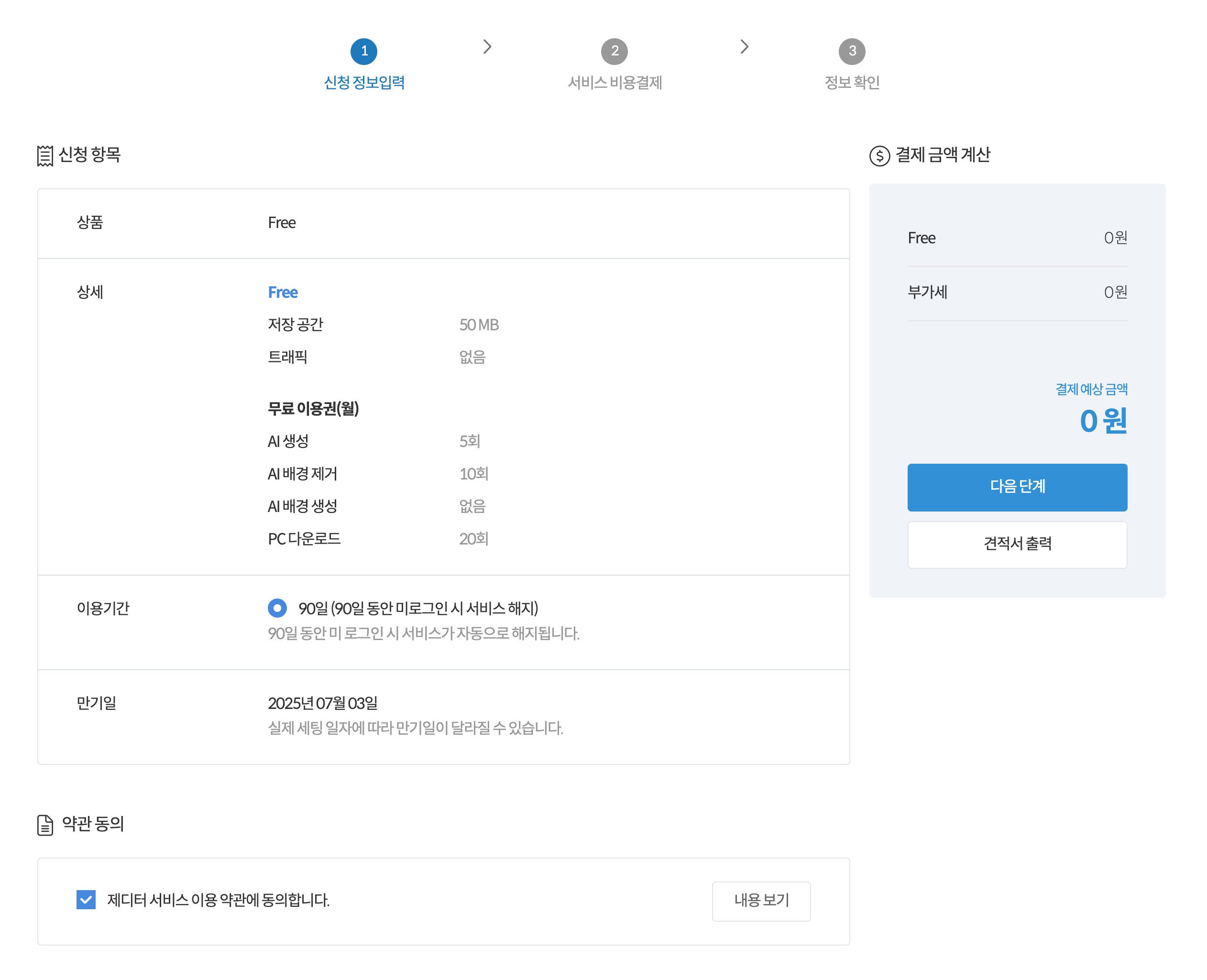Open the 신청 정보입력 step tab
The image size is (1207, 980).
(x=364, y=82)
